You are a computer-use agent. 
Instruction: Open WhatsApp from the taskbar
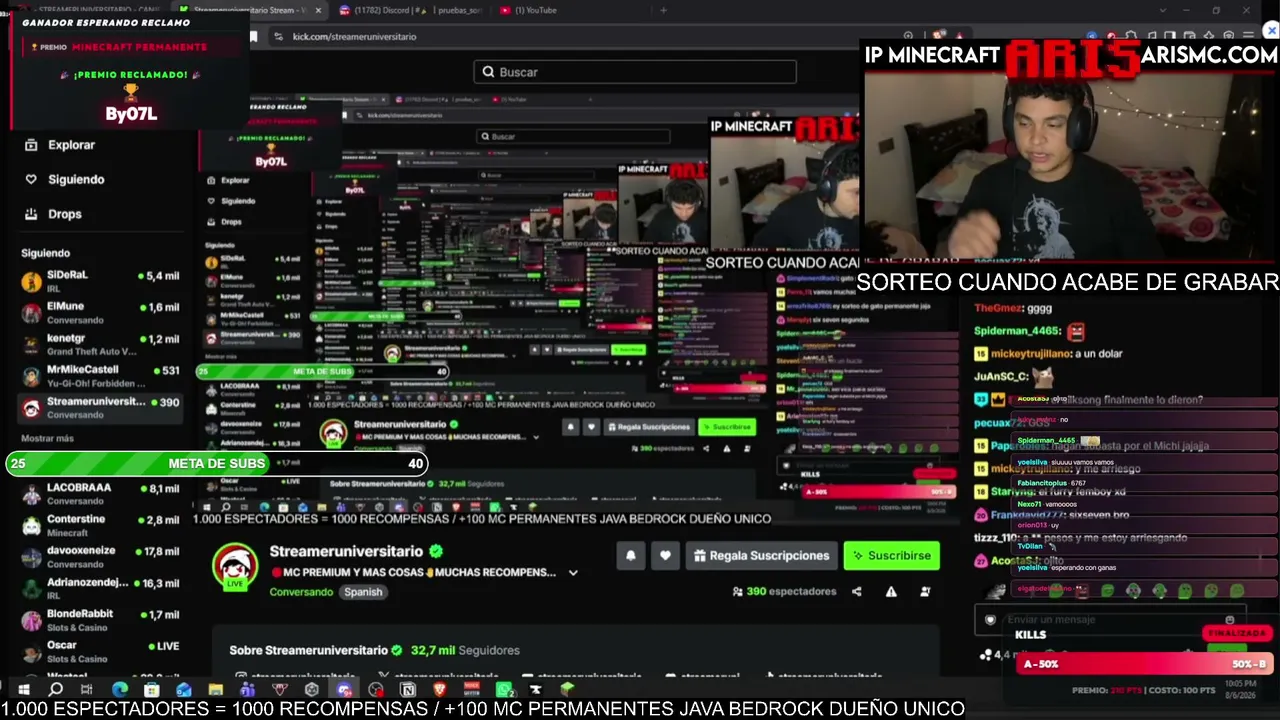click(x=505, y=689)
